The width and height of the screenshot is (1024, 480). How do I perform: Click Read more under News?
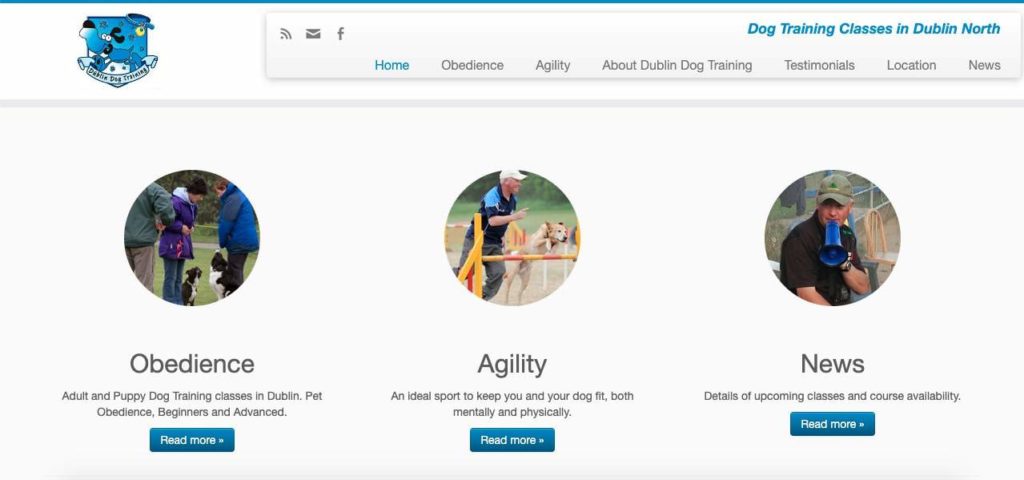pos(832,424)
